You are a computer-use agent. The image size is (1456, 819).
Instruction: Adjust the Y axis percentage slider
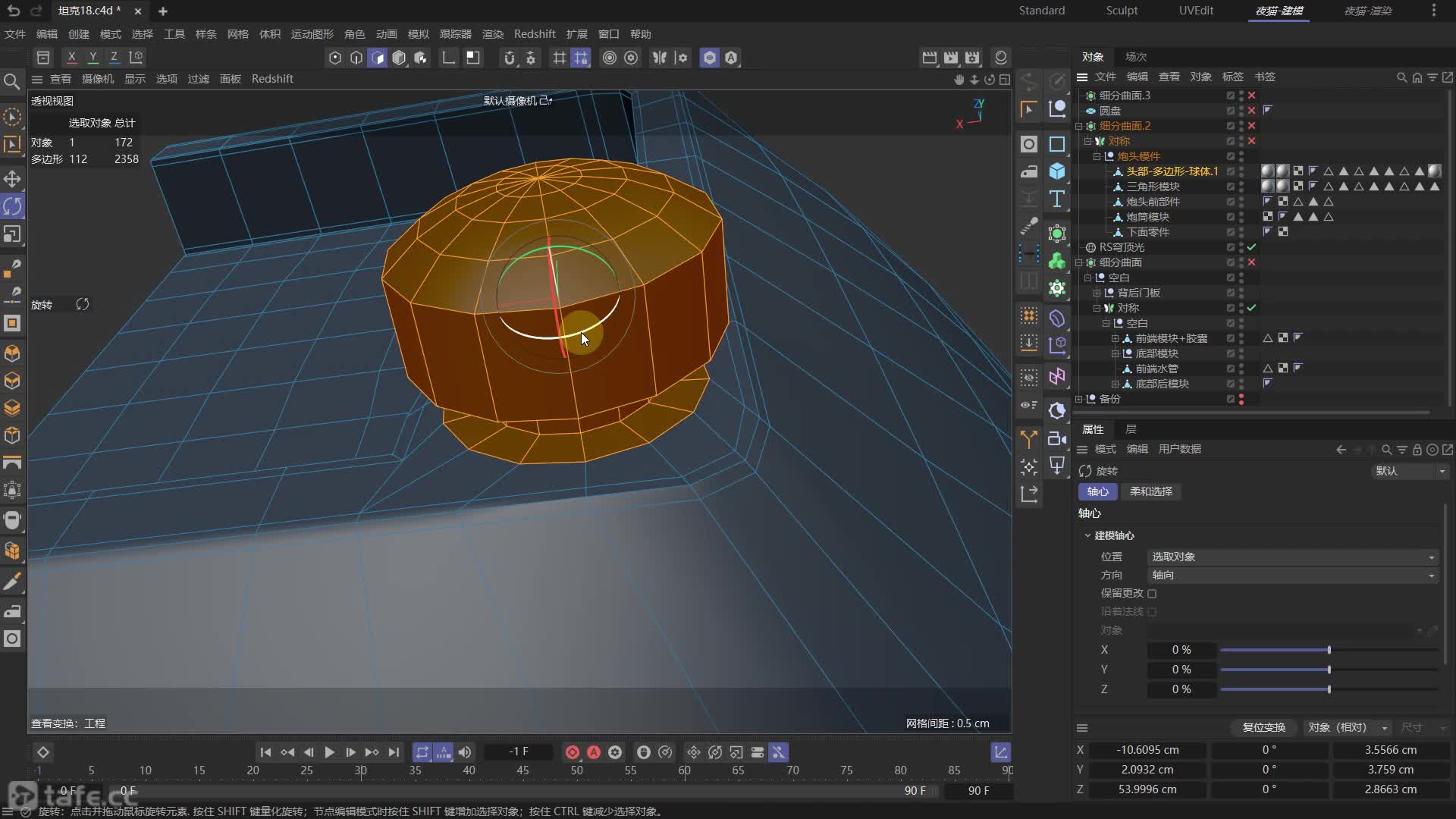pyautogui.click(x=1329, y=670)
